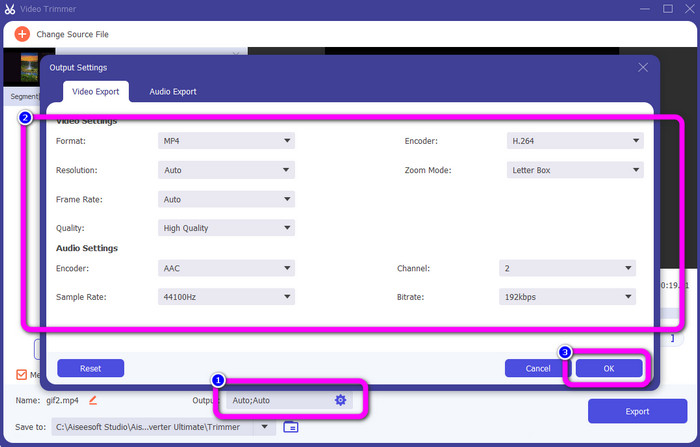Open the Resolution dropdown showing Auto
This screenshot has height=447, width=700.
226,170
